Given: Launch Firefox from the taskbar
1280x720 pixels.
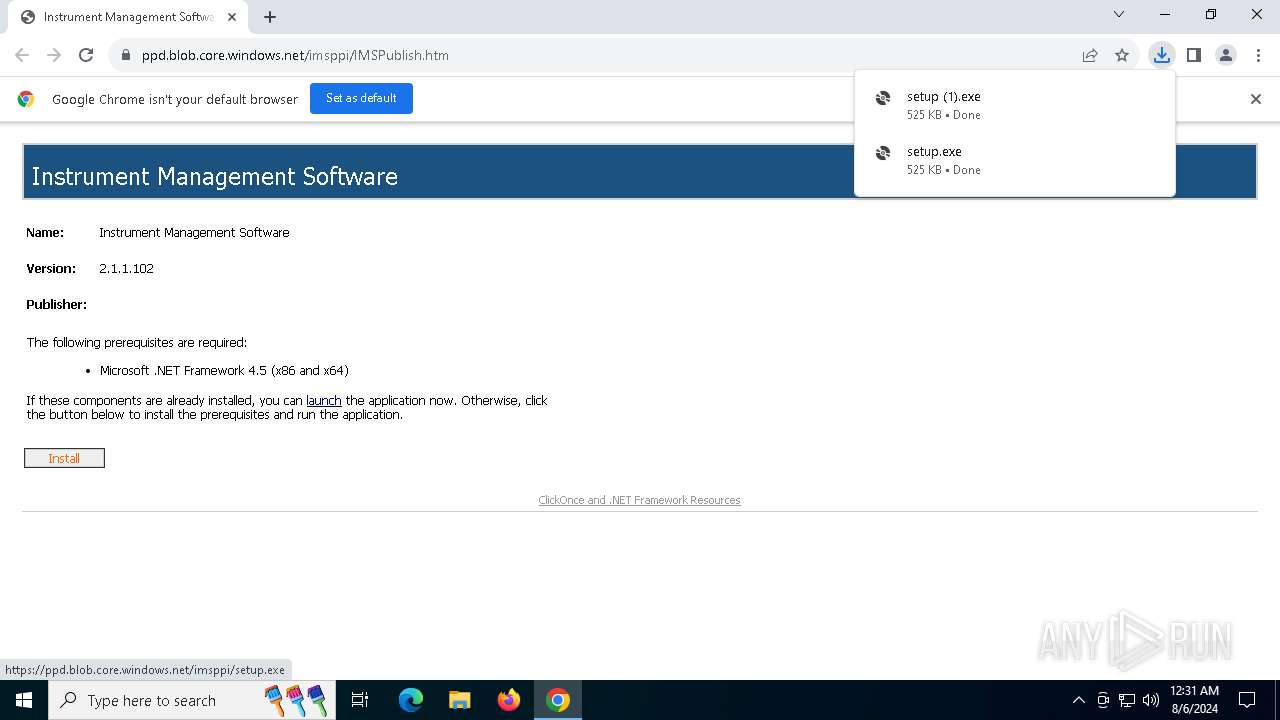Looking at the screenshot, I should pyautogui.click(x=509, y=700).
